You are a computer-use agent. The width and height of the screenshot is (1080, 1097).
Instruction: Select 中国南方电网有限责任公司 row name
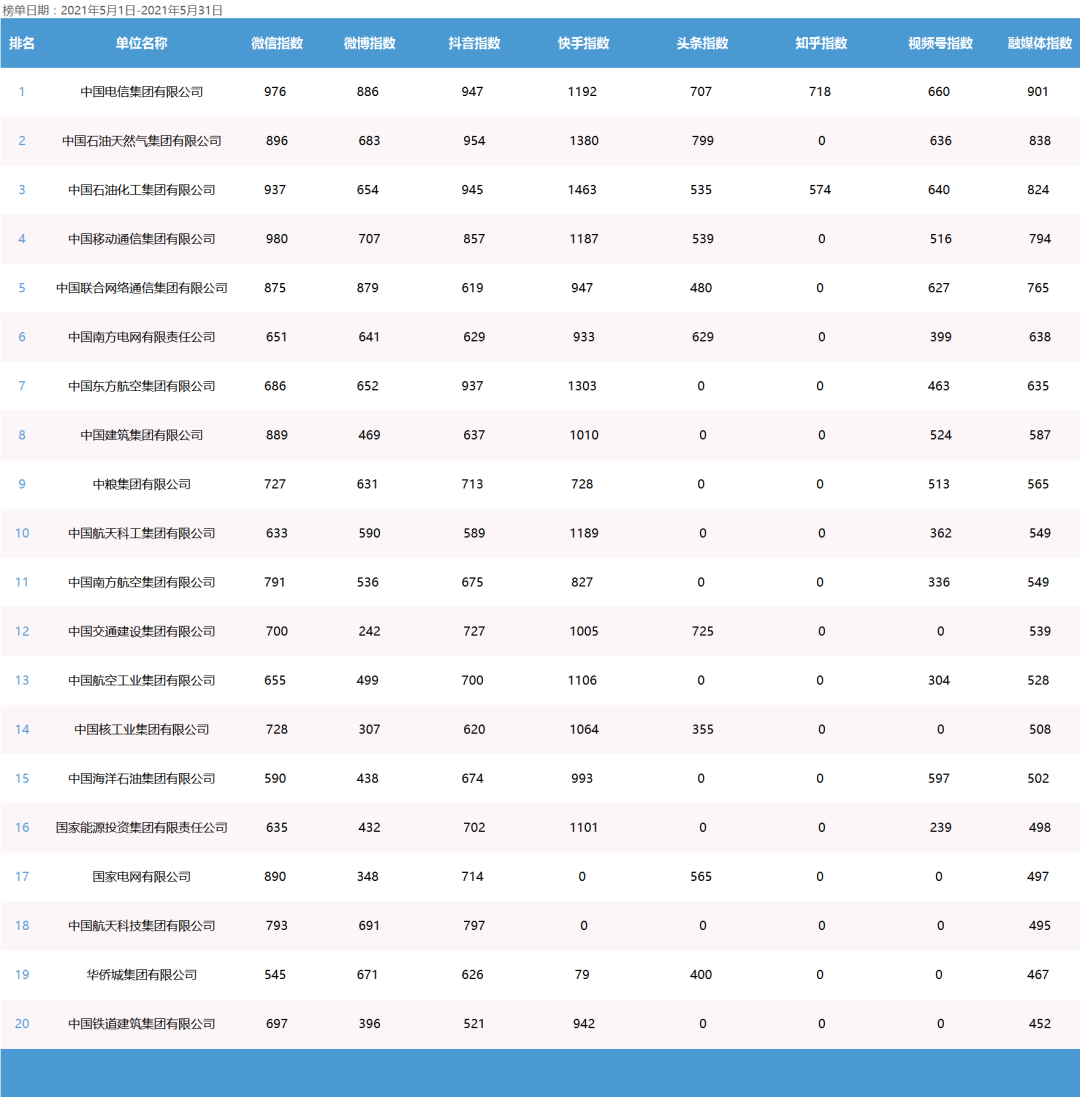click(141, 337)
